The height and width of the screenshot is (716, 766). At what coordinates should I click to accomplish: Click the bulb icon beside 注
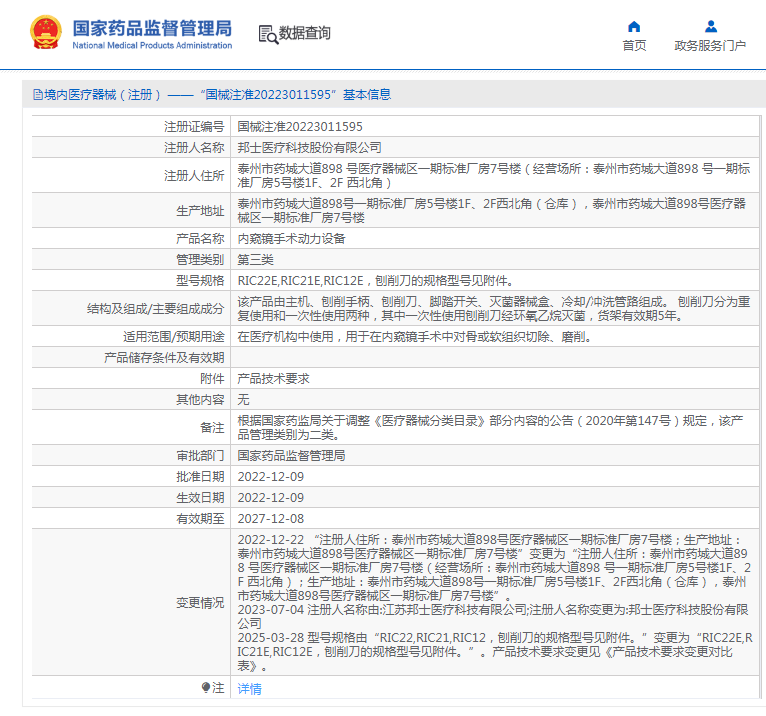[206, 687]
